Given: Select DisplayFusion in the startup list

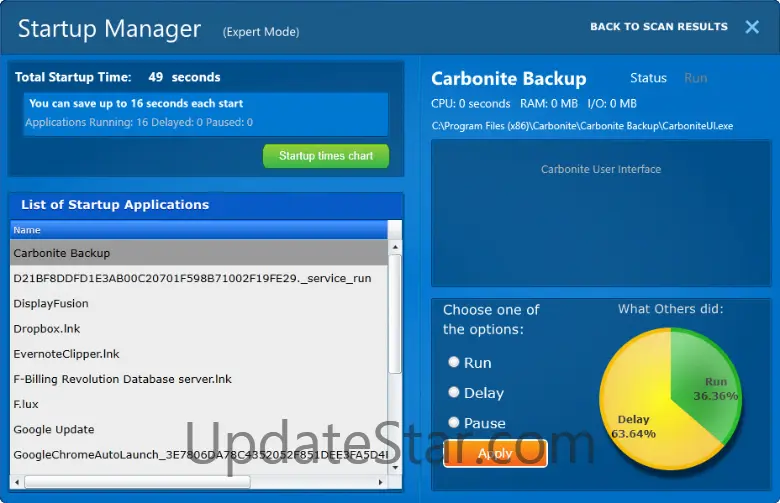Looking at the screenshot, I should (x=198, y=303).
